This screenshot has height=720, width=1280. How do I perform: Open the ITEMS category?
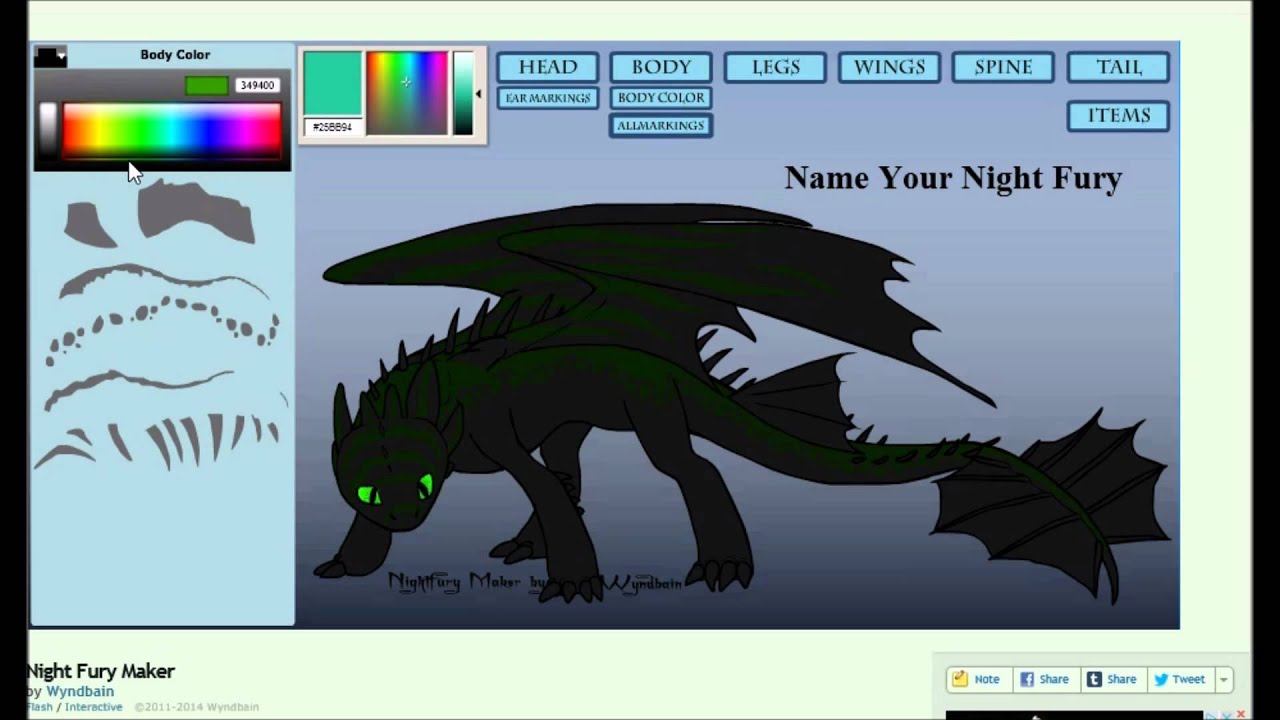[1118, 116]
